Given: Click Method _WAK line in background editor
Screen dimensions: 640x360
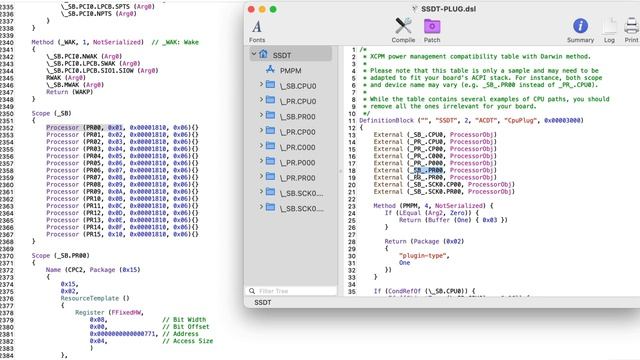Looking at the screenshot, I should click(x=115, y=42).
